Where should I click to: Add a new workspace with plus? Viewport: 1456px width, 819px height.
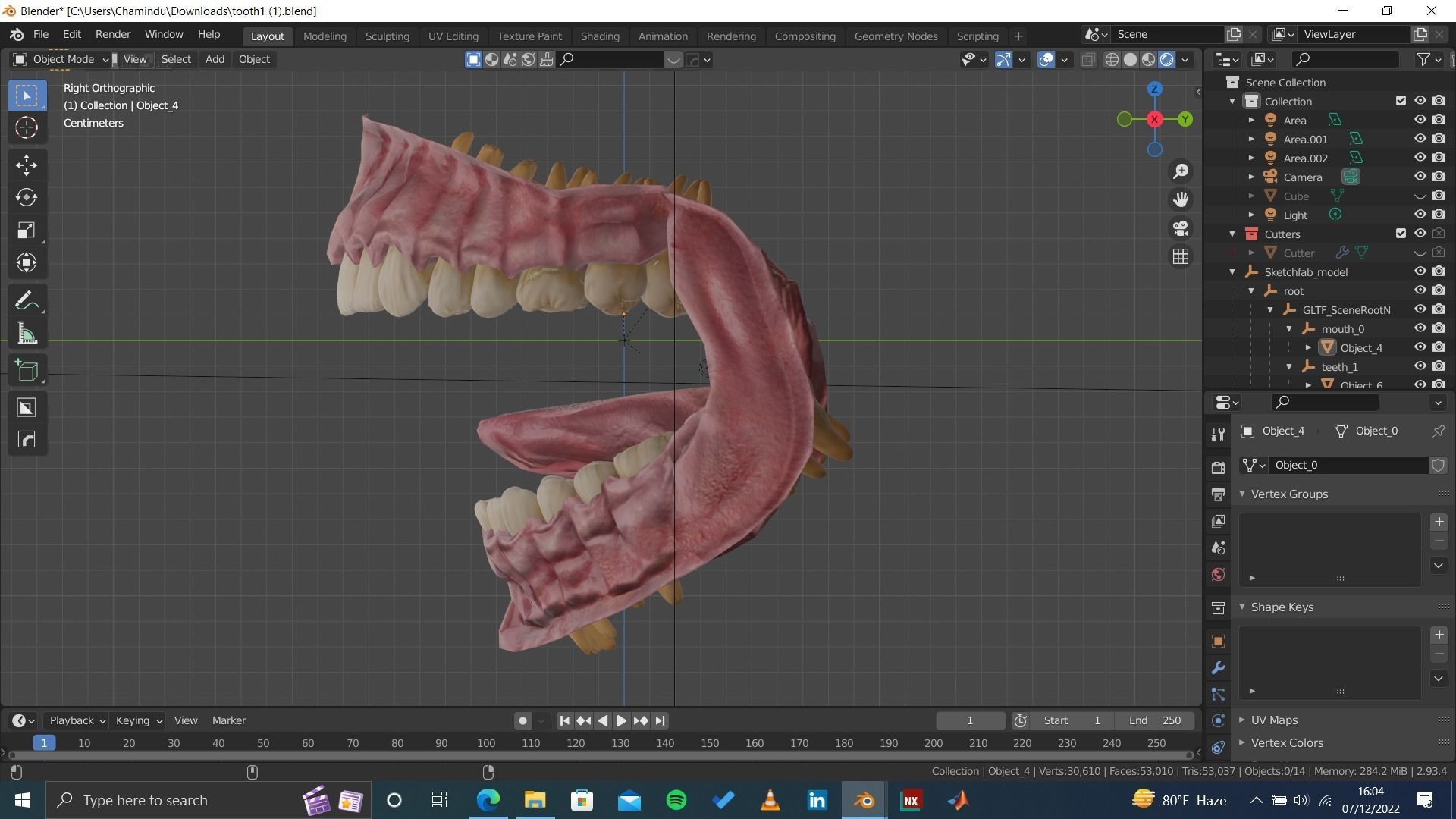[1018, 36]
